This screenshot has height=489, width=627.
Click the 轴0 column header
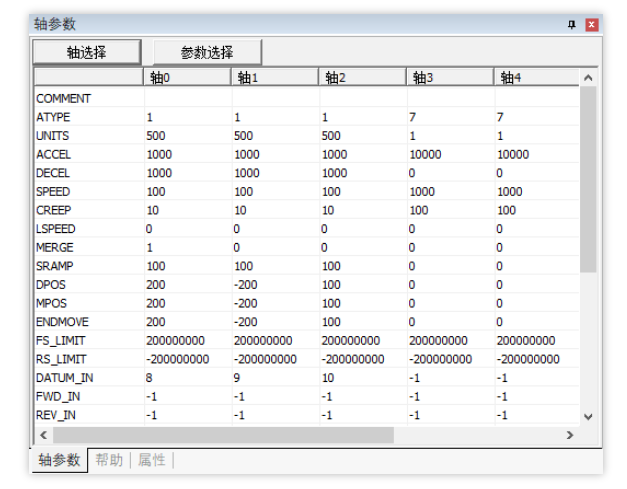pos(187,77)
